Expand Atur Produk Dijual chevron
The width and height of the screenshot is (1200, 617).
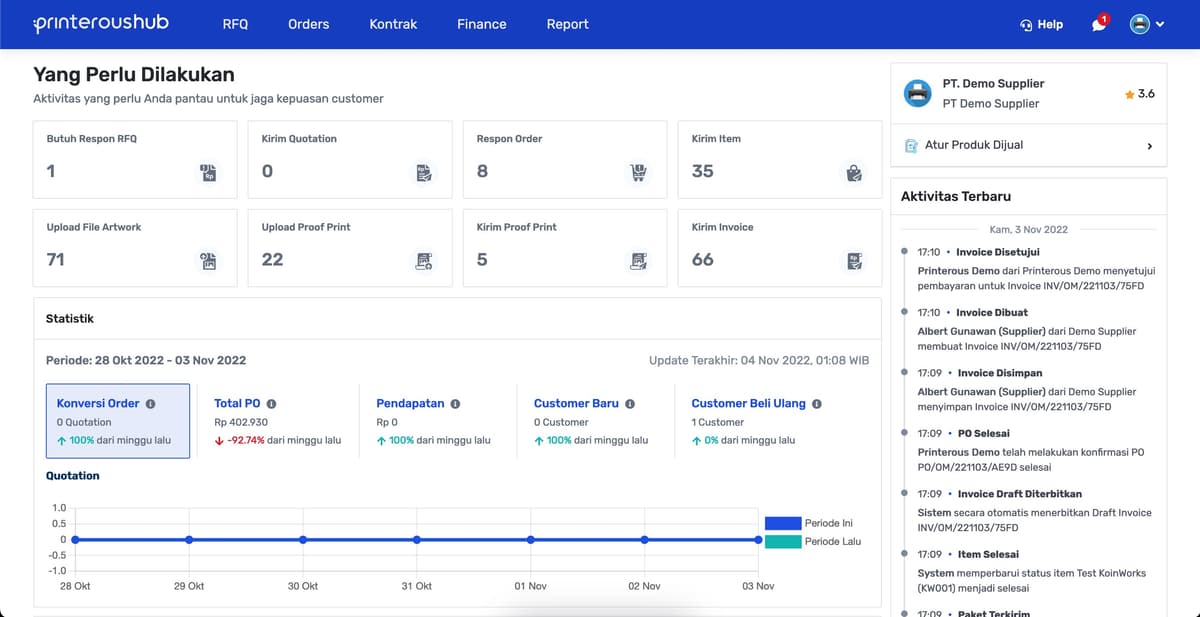coord(1149,146)
